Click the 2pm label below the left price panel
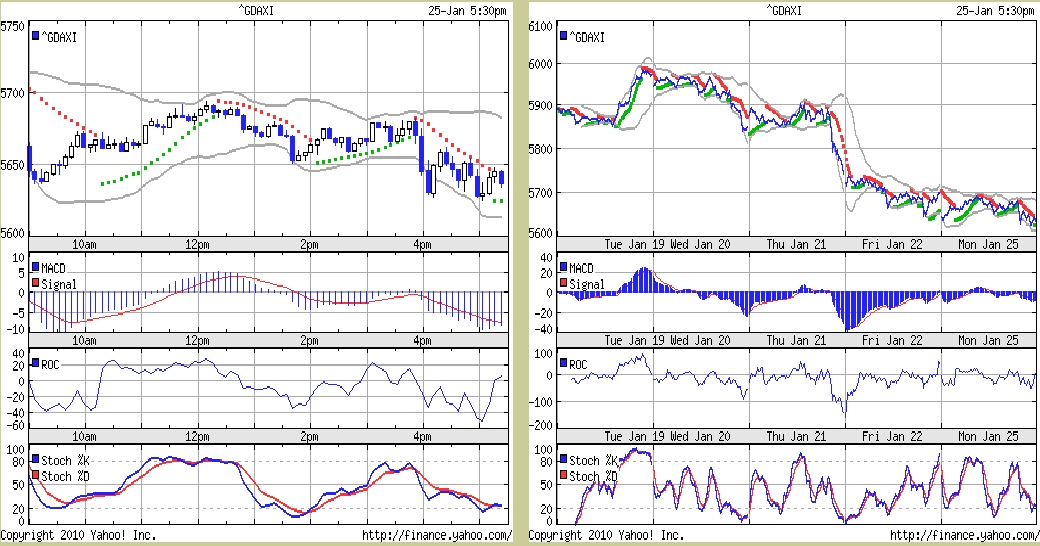Image resolution: width=1040 pixels, height=546 pixels. click(x=309, y=244)
